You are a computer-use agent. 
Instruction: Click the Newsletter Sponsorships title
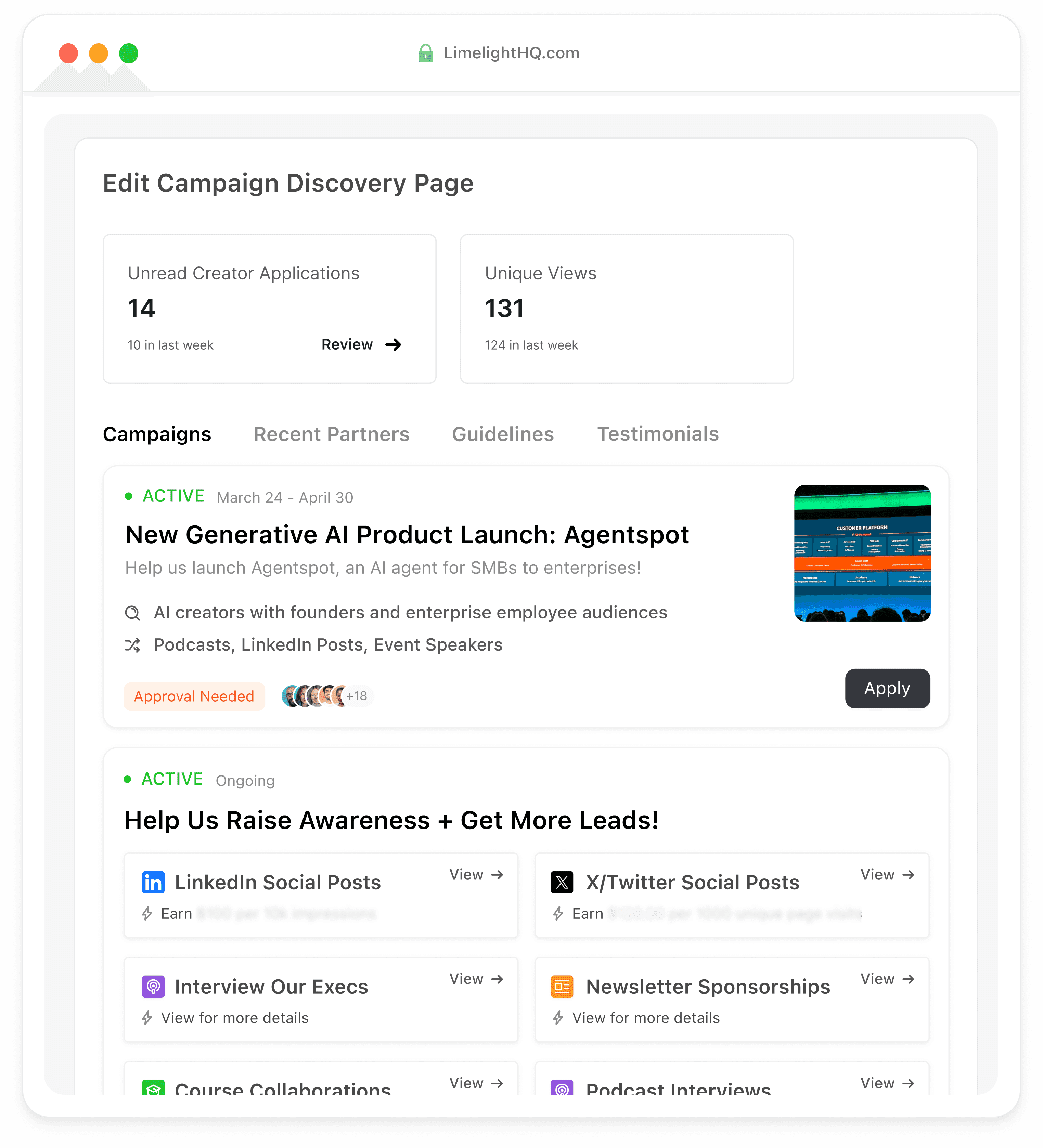[x=708, y=987]
